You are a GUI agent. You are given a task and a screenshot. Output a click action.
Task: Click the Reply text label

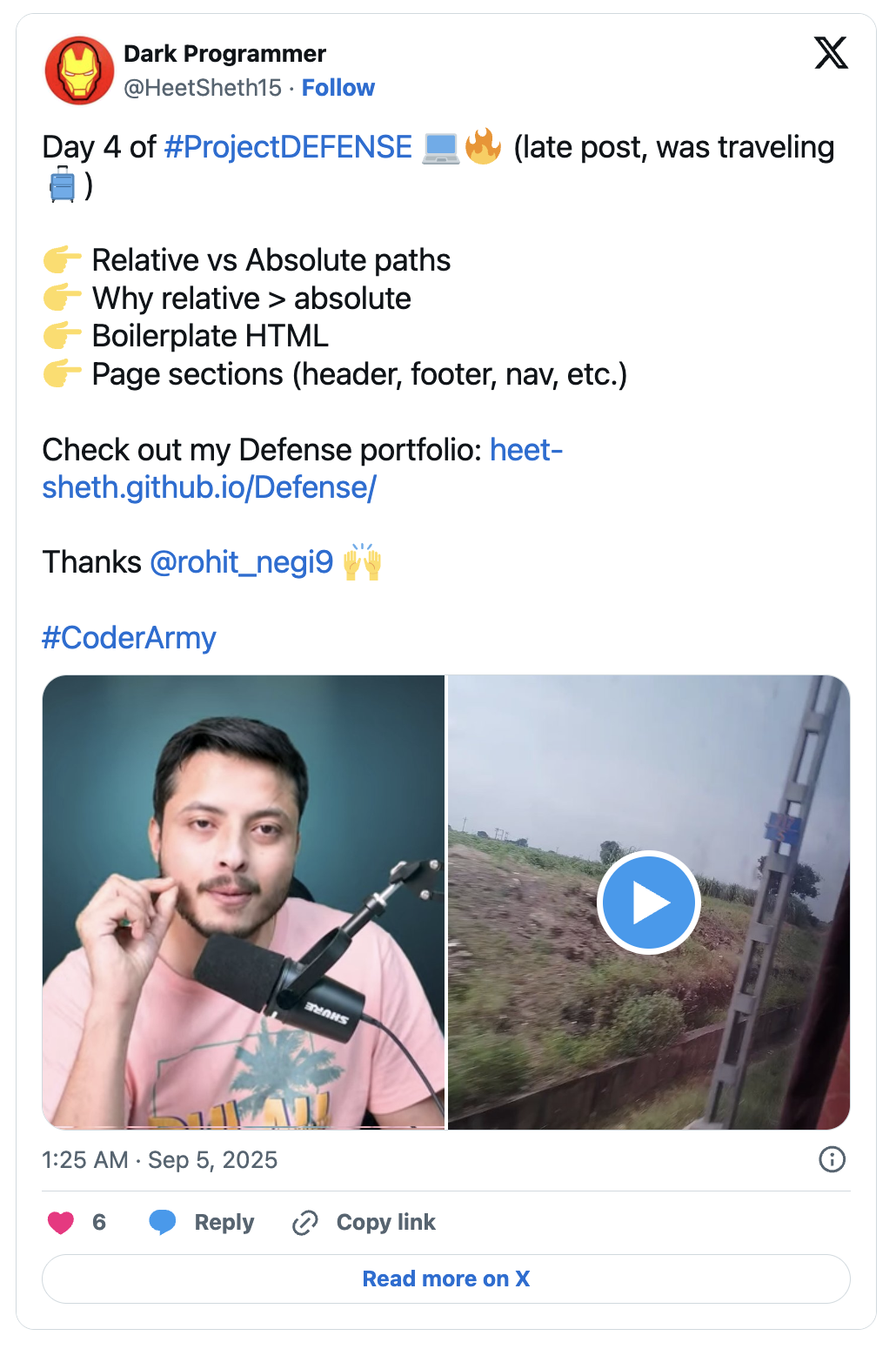[224, 1223]
